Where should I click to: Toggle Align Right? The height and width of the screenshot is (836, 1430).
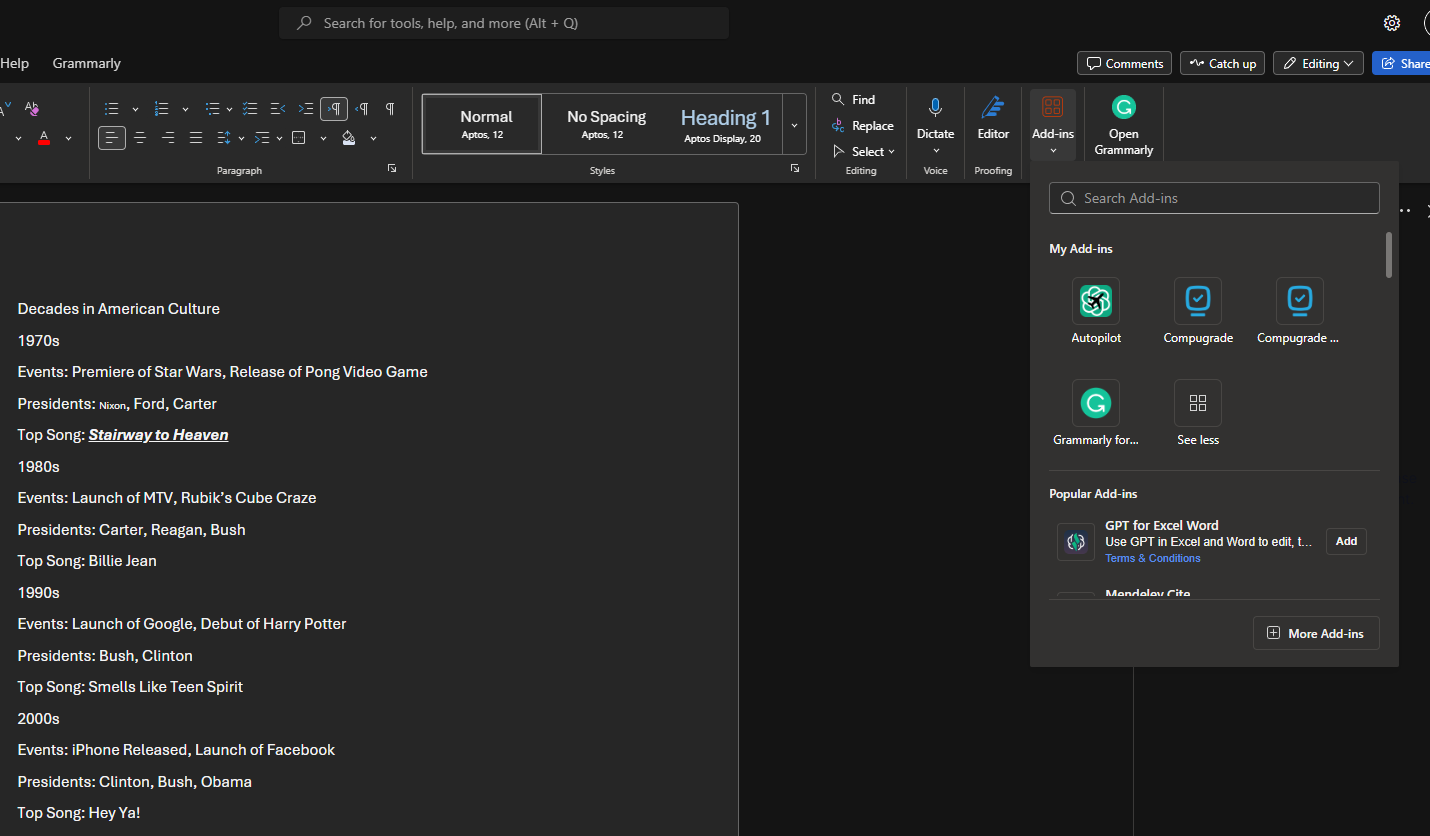(x=168, y=138)
